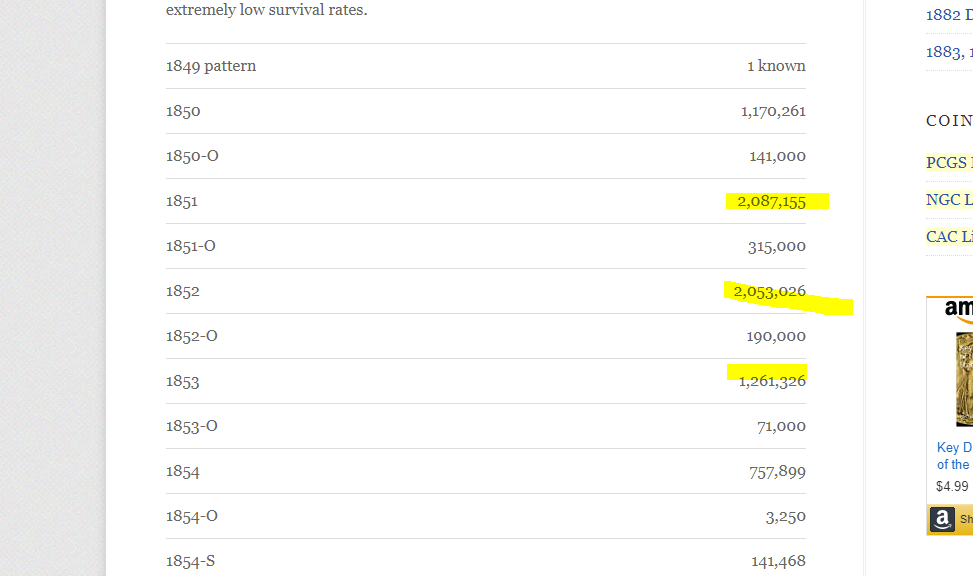Open the PCGS link in sidebar

tap(949, 163)
